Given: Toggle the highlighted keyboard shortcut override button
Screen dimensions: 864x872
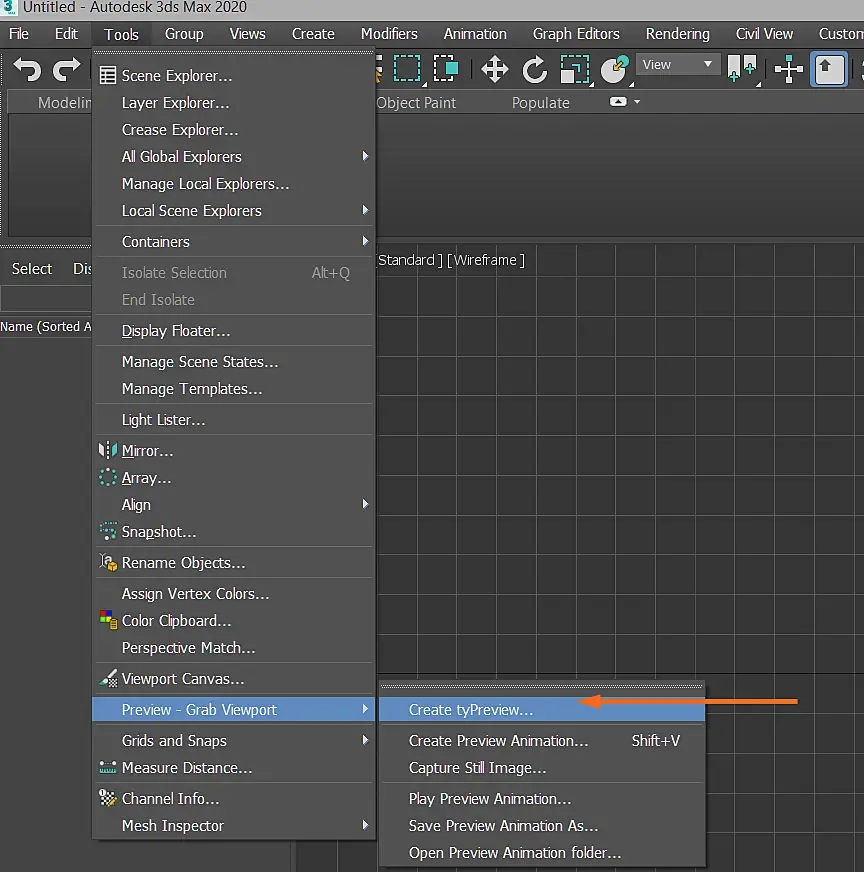Looking at the screenshot, I should (x=828, y=69).
